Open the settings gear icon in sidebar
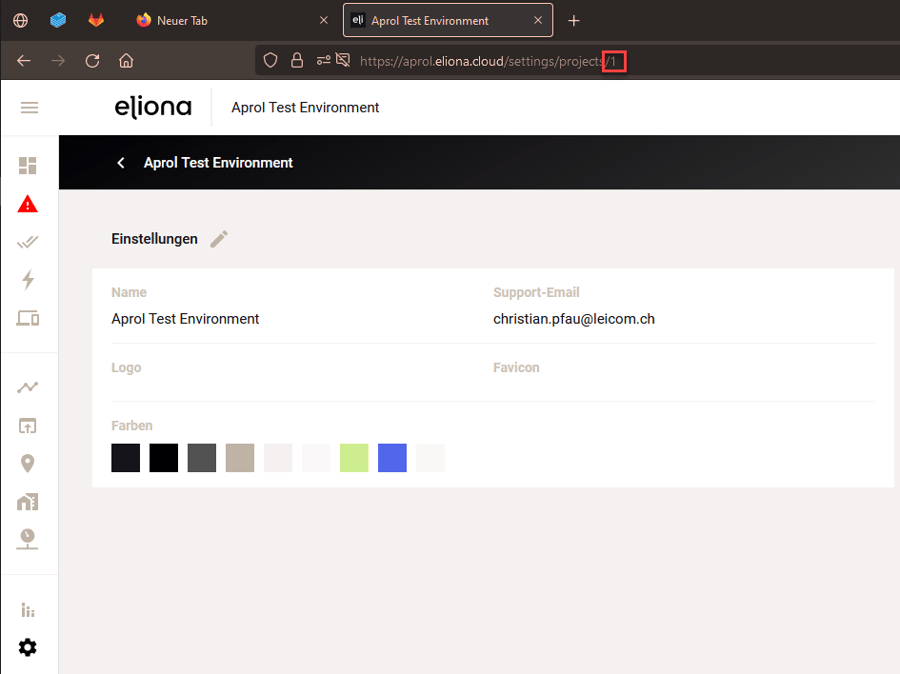Screen dimensions: 900x674 [x=28, y=648]
